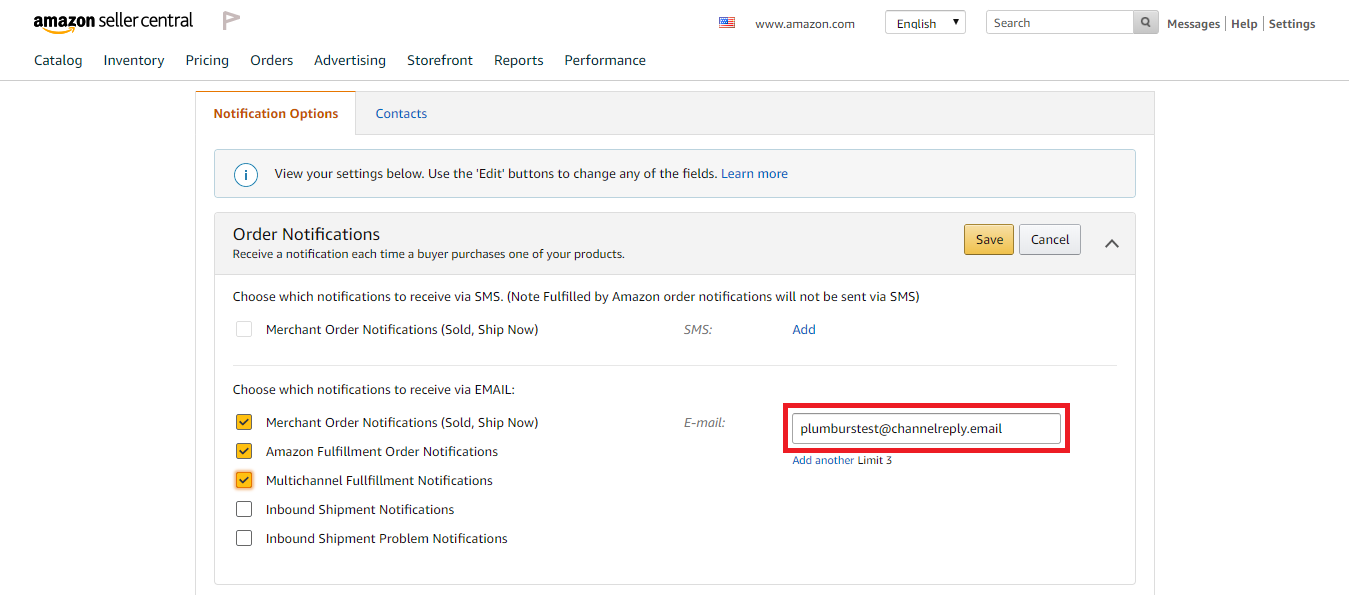Click the 'E-mail:' field label

tap(704, 423)
